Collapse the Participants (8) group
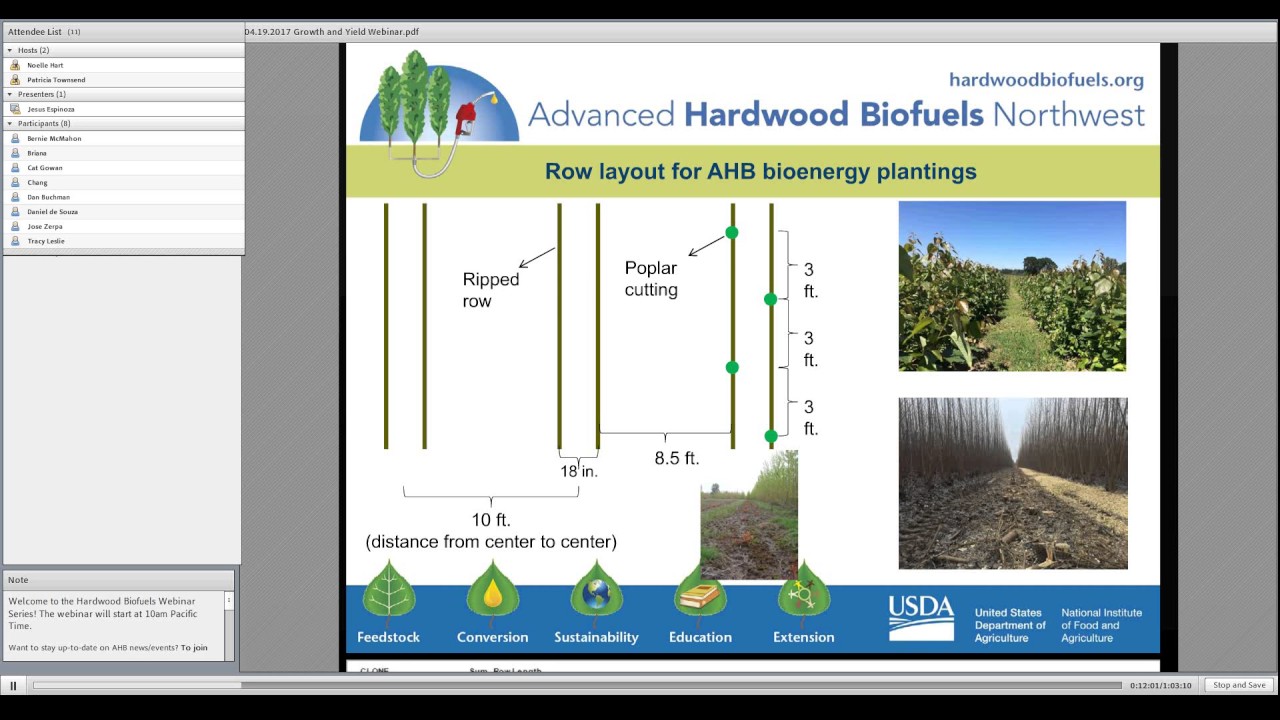1280x720 pixels. [x=10, y=123]
